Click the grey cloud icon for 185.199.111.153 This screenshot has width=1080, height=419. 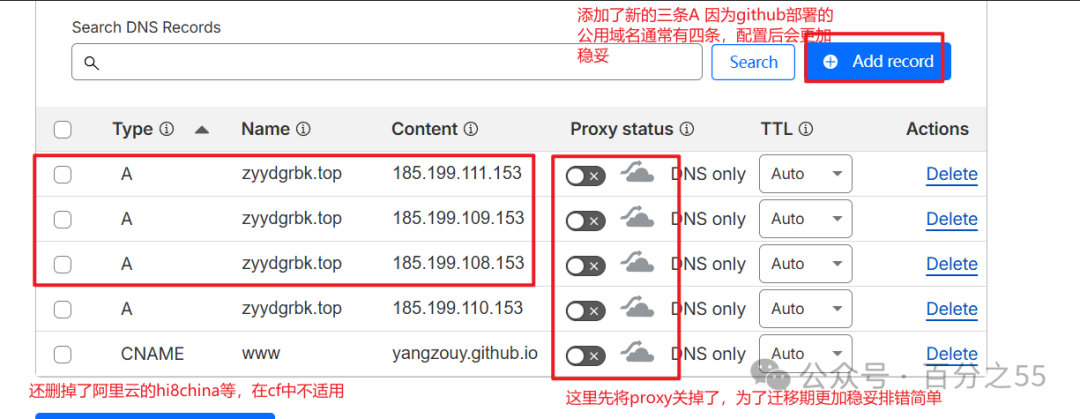coord(637,173)
